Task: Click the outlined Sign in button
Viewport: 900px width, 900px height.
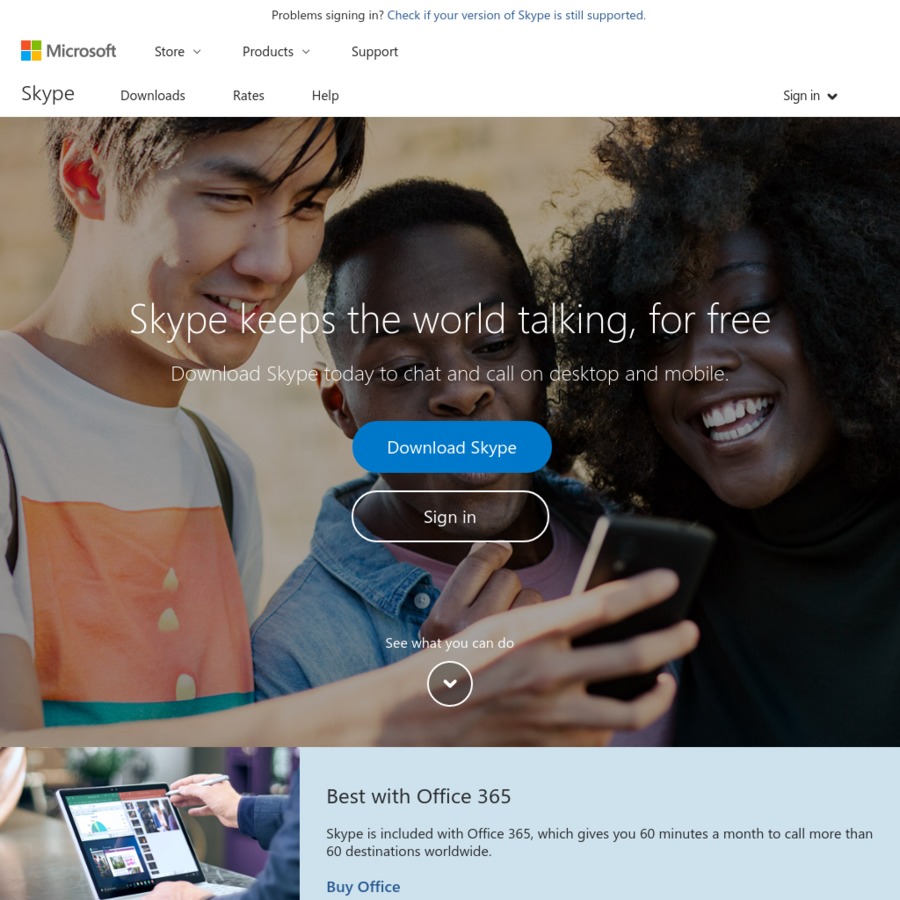Action: pyautogui.click(x=450, y=517)
